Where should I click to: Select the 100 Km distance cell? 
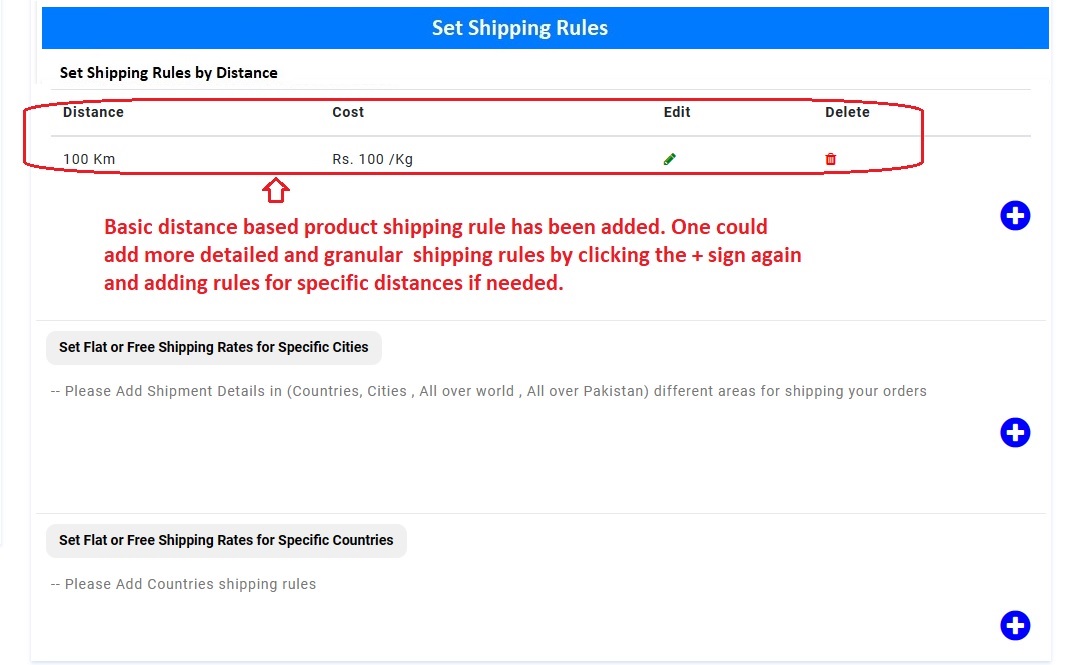pos(89,159)
